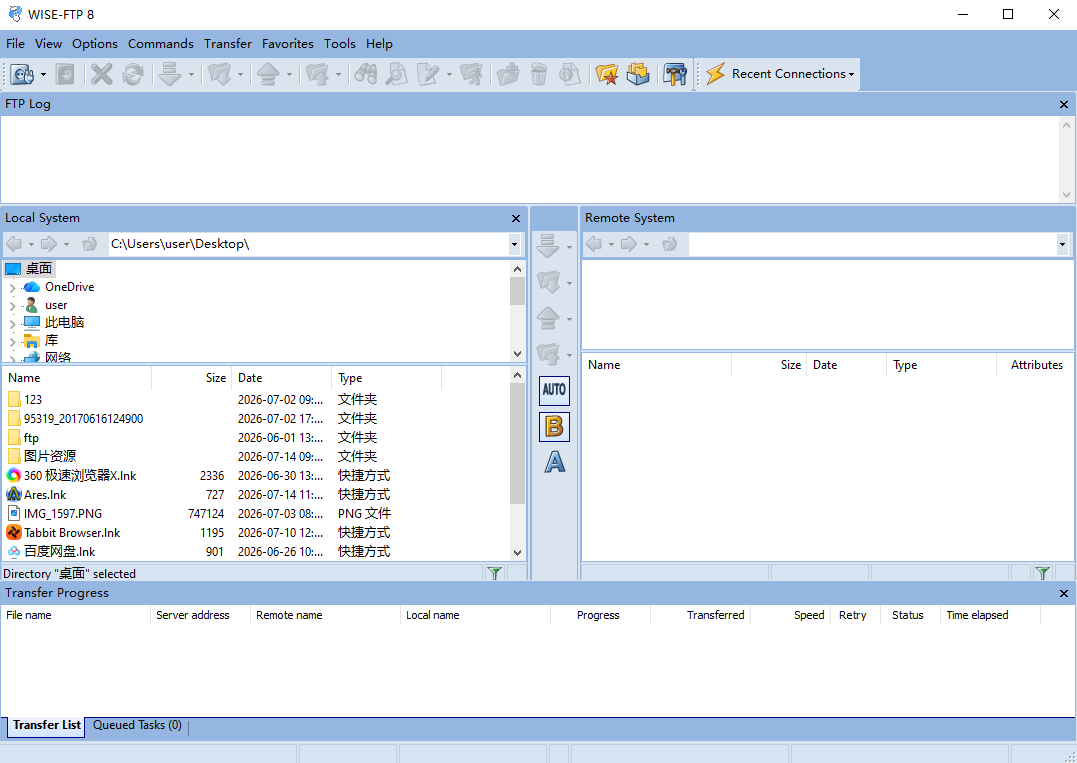This screenshot has width=1077, height=763.
Task: Open the Commands menu
Action: coord(161,43)
